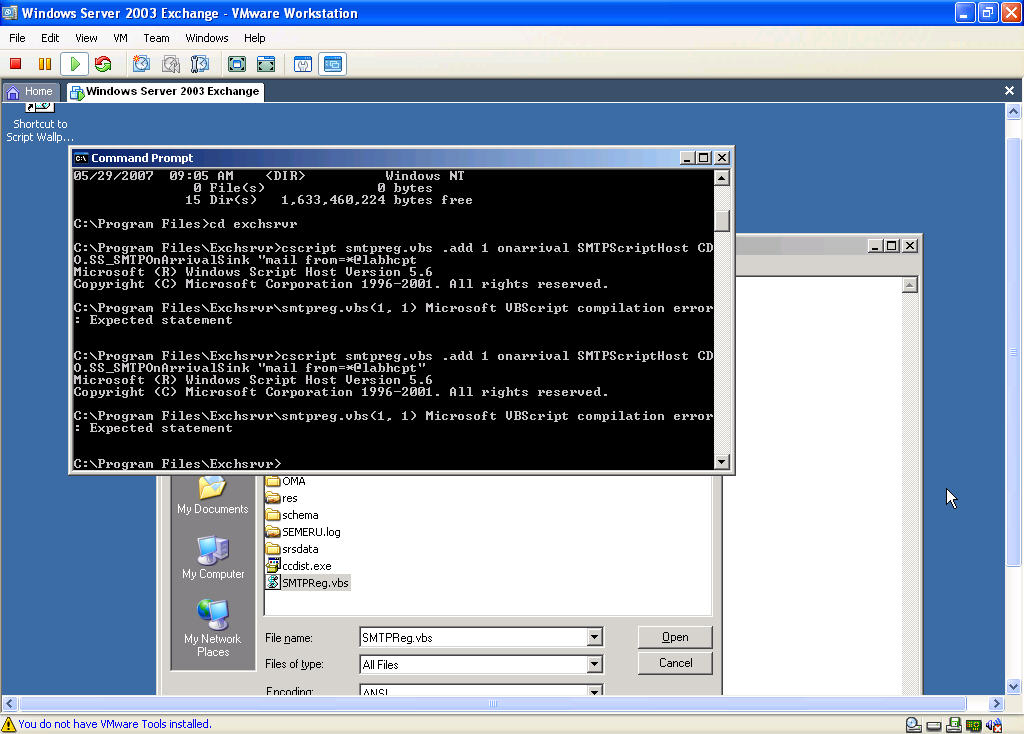Click the yellow VMware Tools warning icon
The width and height of the screenshot is (1024, 734).
point(8,724)
